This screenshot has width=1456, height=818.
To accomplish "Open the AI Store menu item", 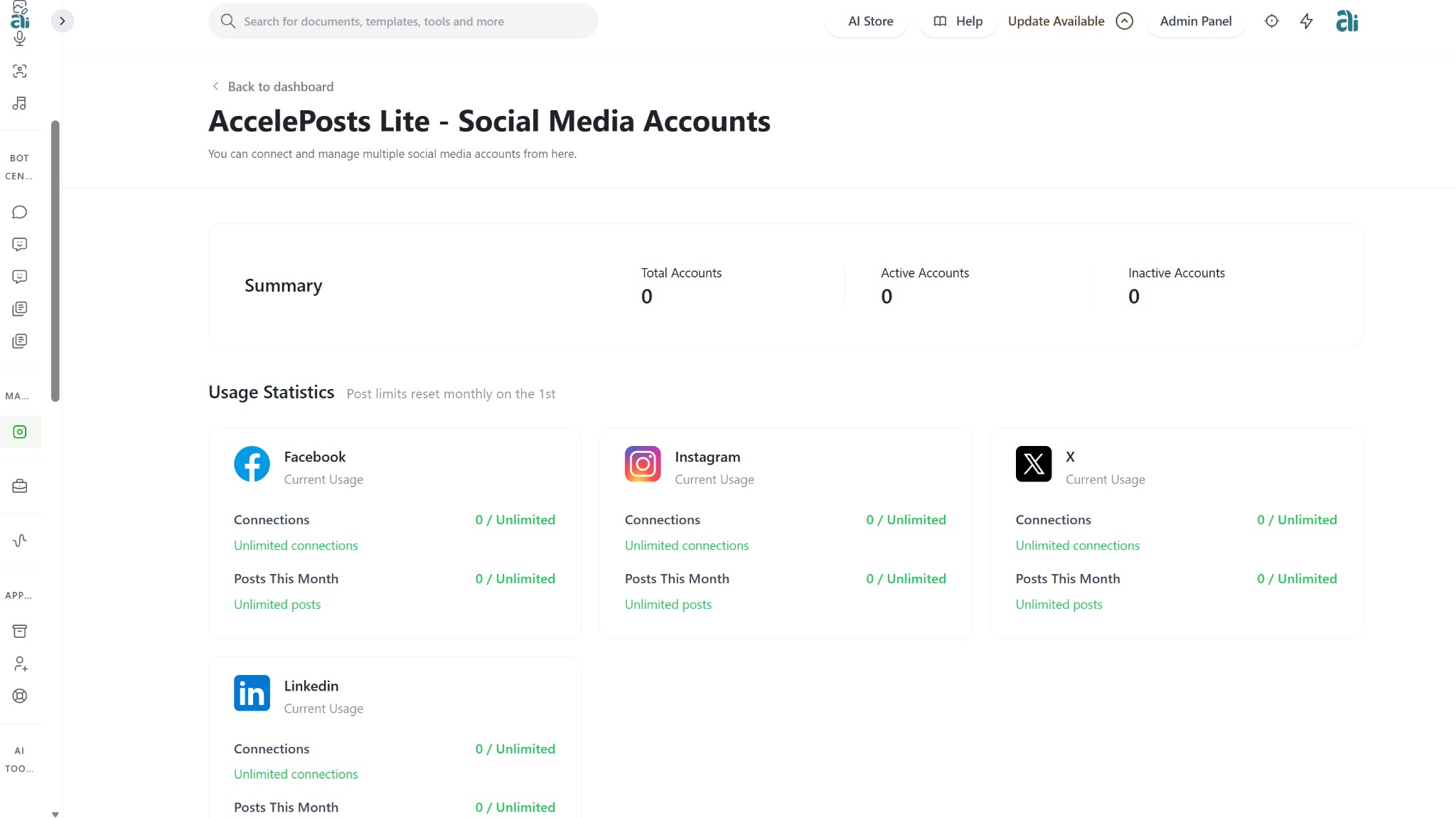I will tap(870, 21).
